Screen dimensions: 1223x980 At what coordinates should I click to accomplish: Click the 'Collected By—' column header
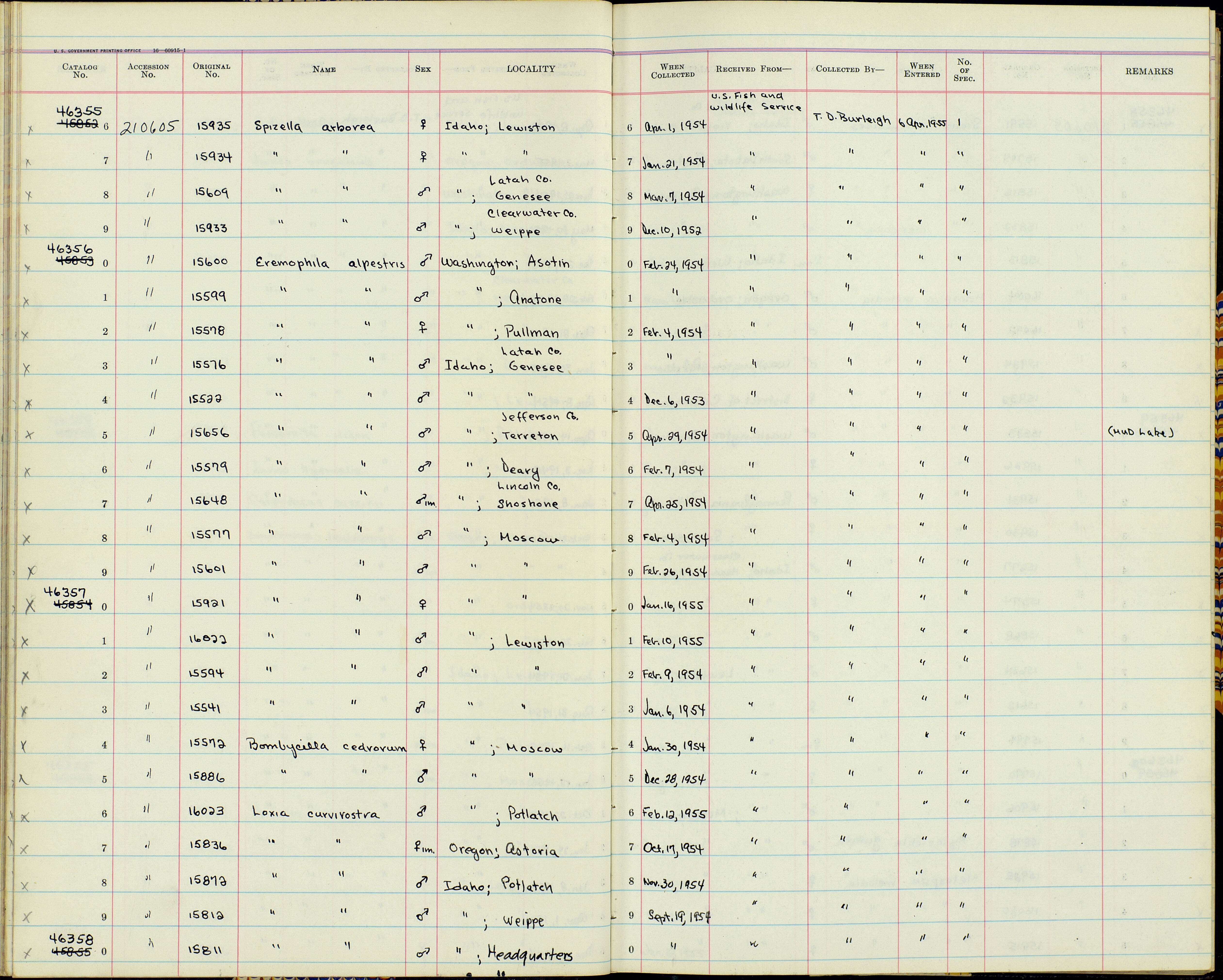pos(850,69)
